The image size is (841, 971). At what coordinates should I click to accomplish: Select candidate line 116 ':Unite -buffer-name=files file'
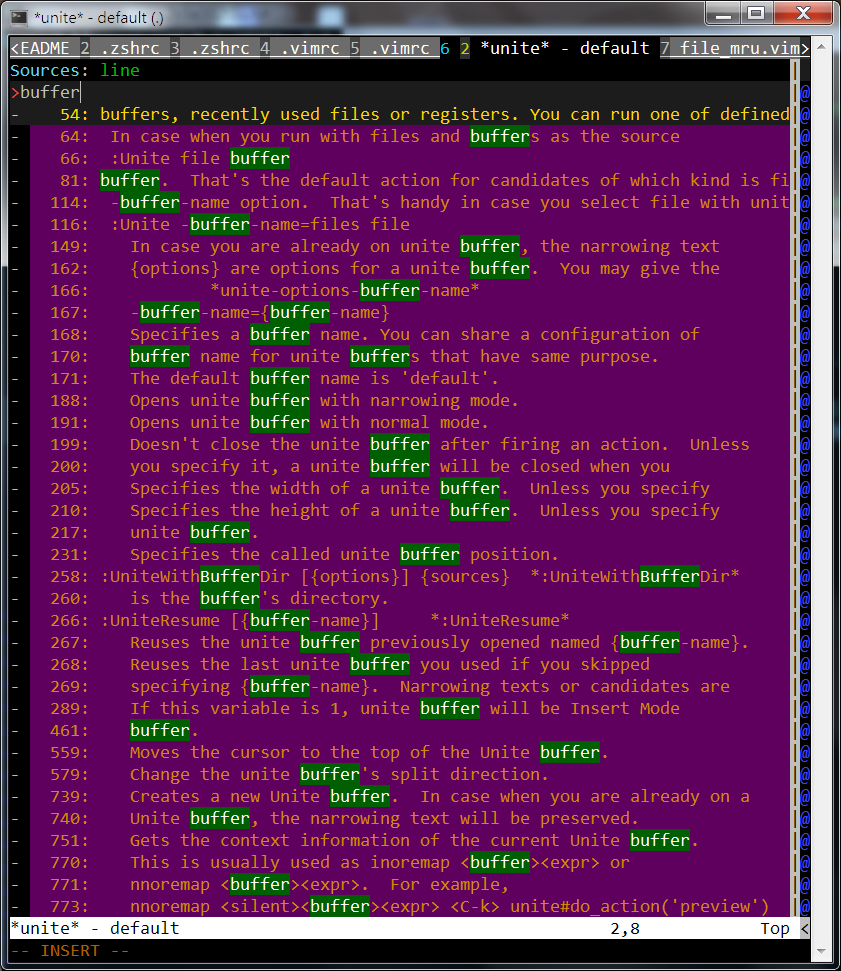click(400, 224)
